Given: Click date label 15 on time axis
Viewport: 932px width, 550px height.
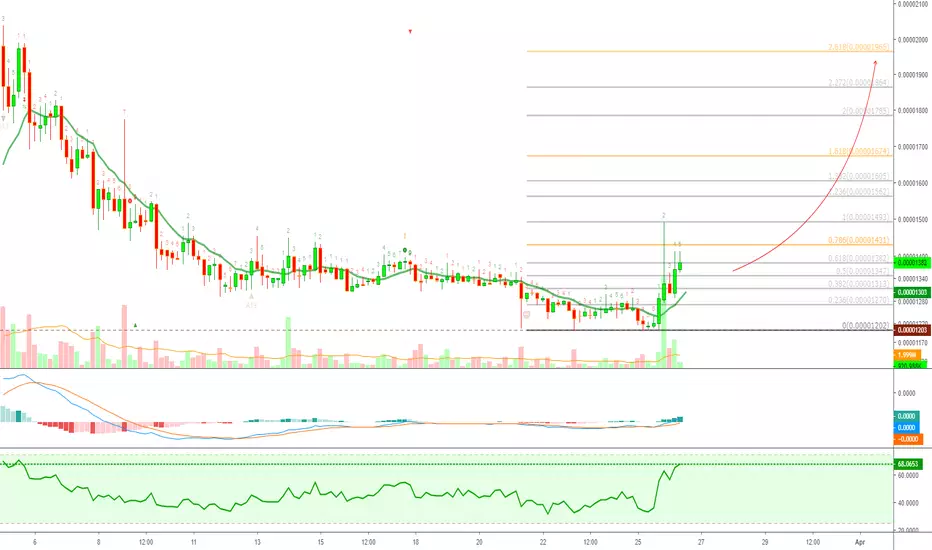Looking at the screenshot, I should pyautogui.click(x=320, y=542).
